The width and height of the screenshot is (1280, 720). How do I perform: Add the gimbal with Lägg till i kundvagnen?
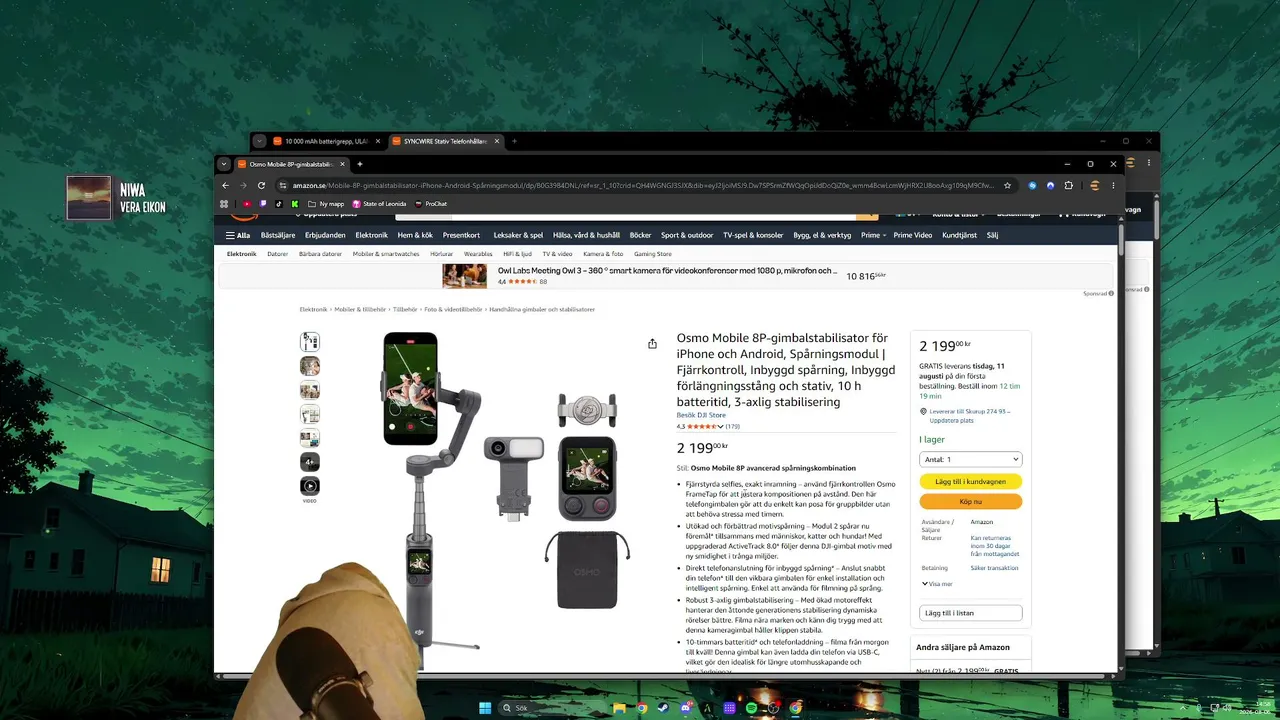coord(970,481)
